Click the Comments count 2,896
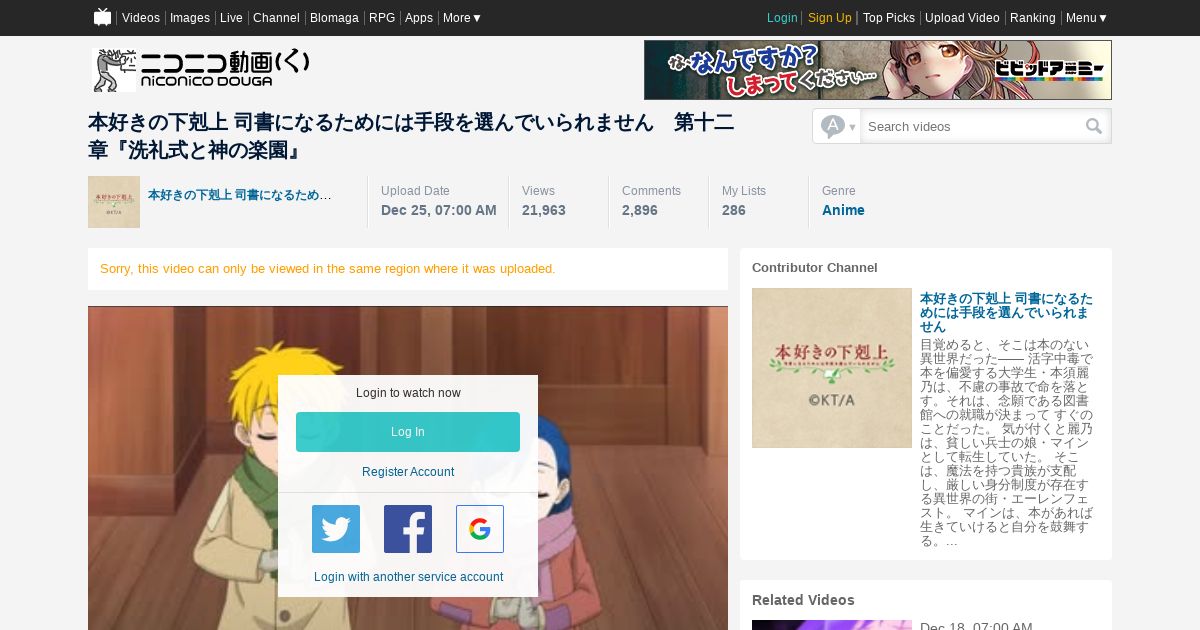The width and height of the screenshot is (1200, 630). (x=640, y=210)
